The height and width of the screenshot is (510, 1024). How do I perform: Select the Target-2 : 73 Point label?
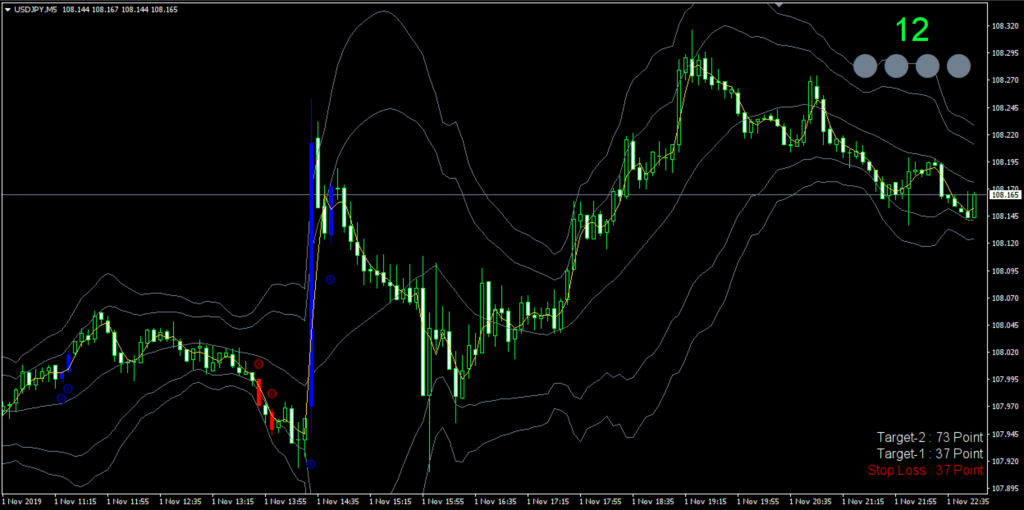pos(929,437)
